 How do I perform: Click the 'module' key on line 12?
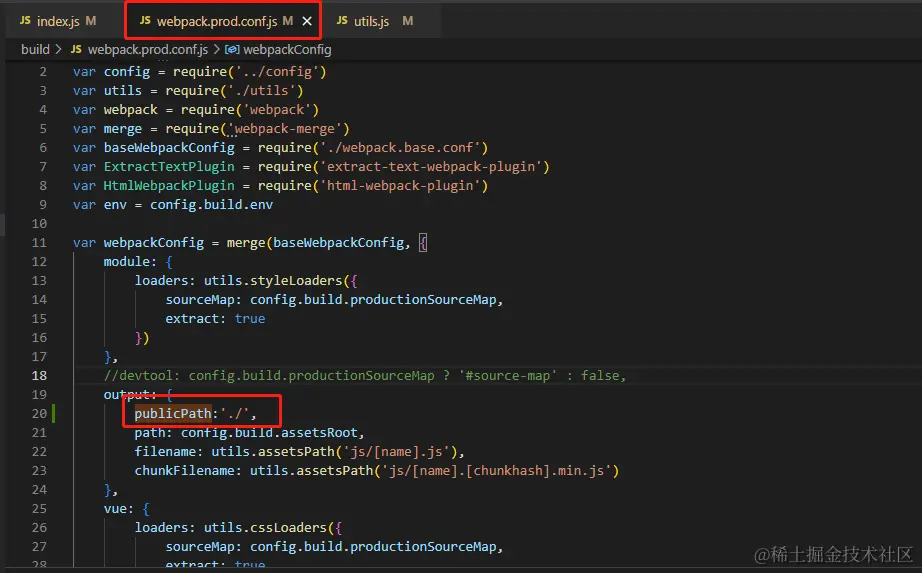click(x=126, y=262)
